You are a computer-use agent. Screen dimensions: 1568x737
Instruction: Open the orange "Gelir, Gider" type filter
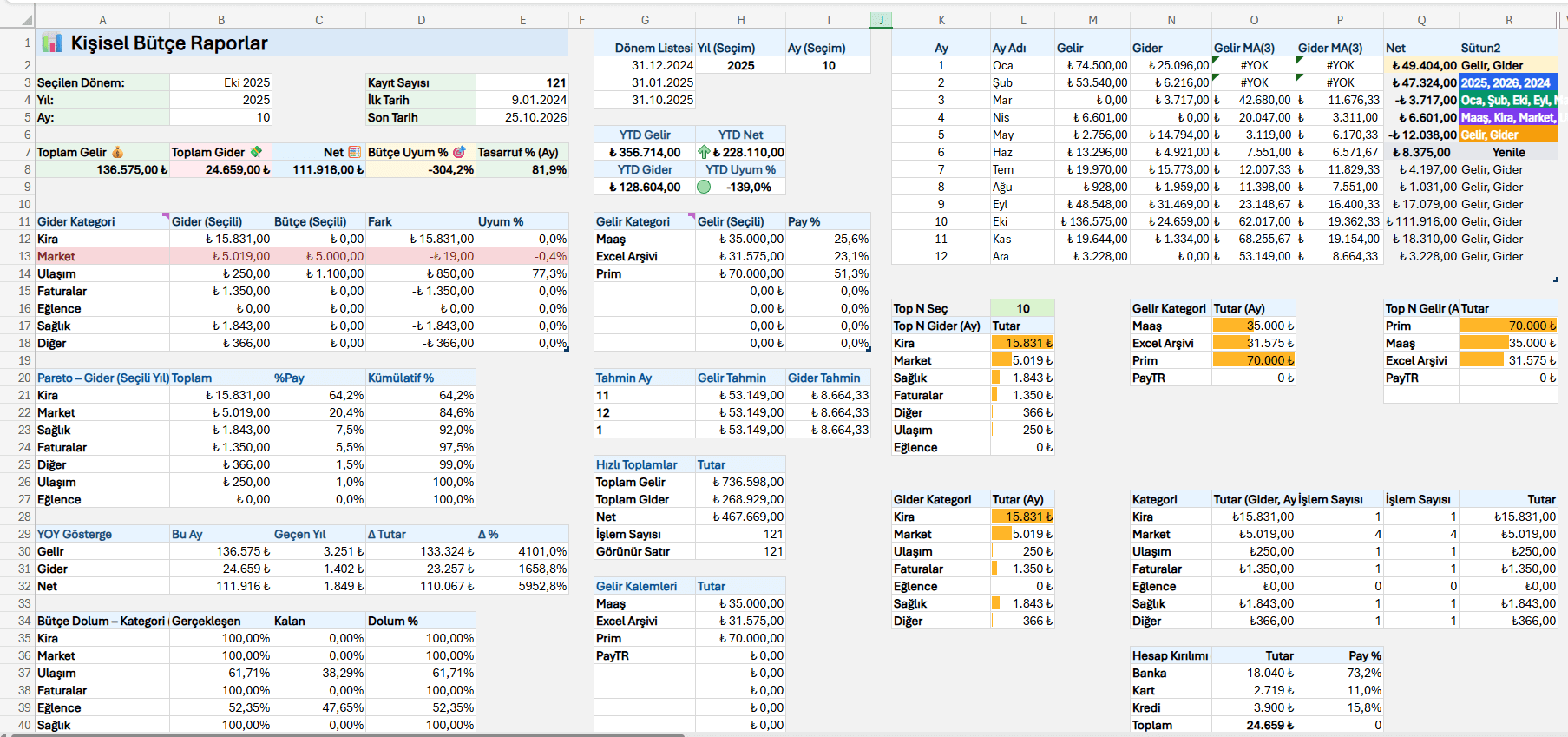click(1507, 135)
